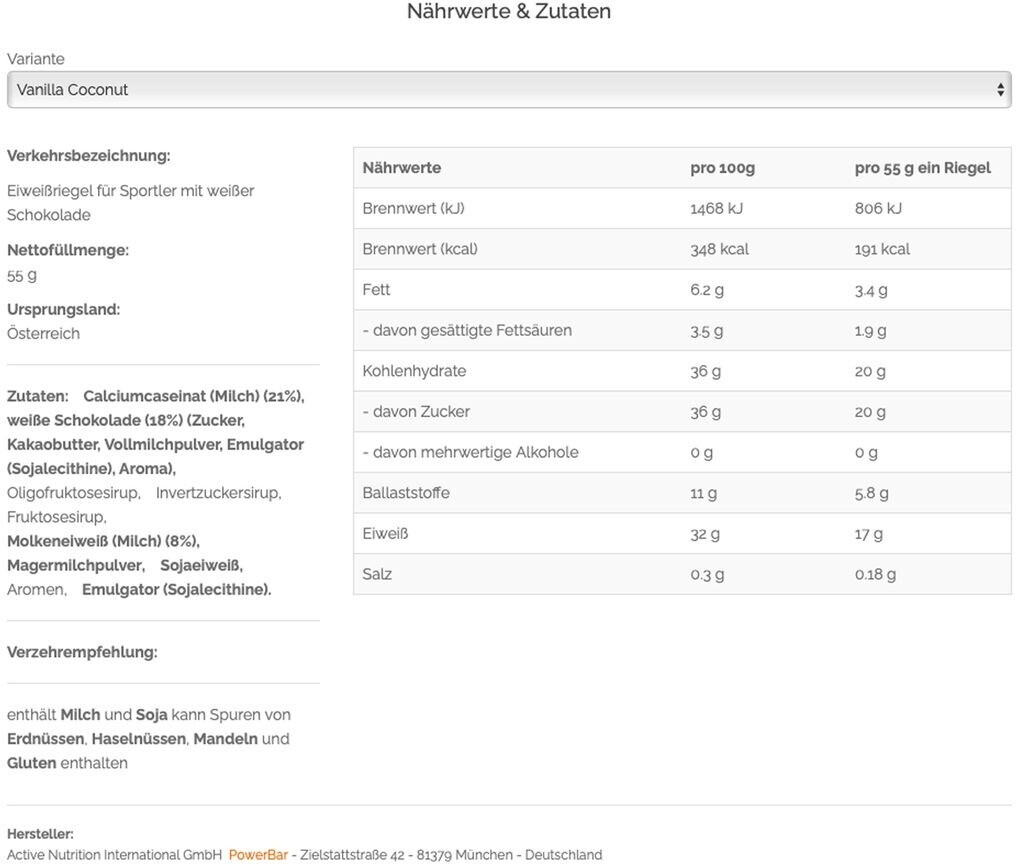Click the Nährwerte table column header
1016x865 pixels.
pyautogui.click(x=402, y=168)
